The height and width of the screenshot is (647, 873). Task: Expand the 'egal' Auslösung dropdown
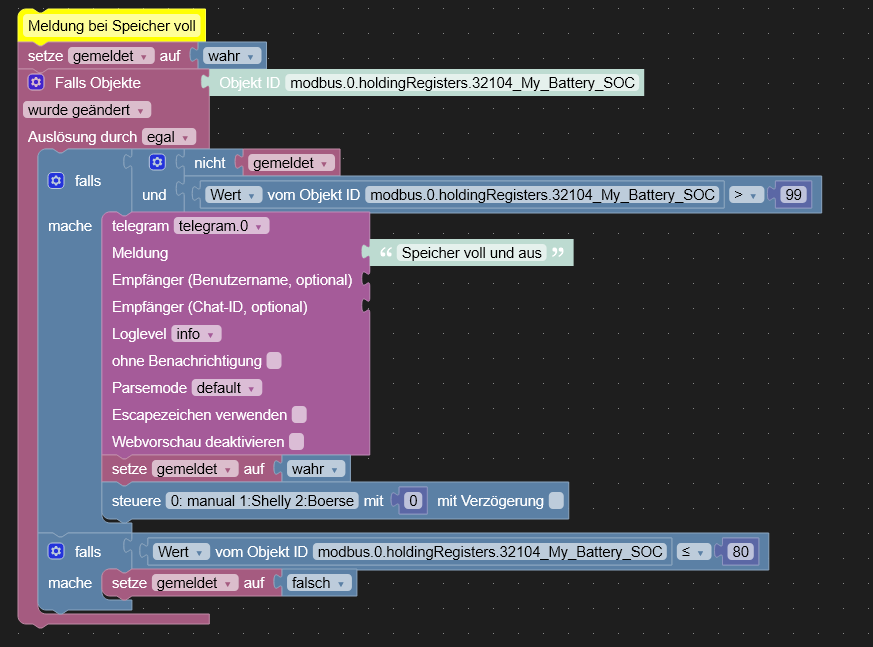pyautogui.click(x=169, y=137)
